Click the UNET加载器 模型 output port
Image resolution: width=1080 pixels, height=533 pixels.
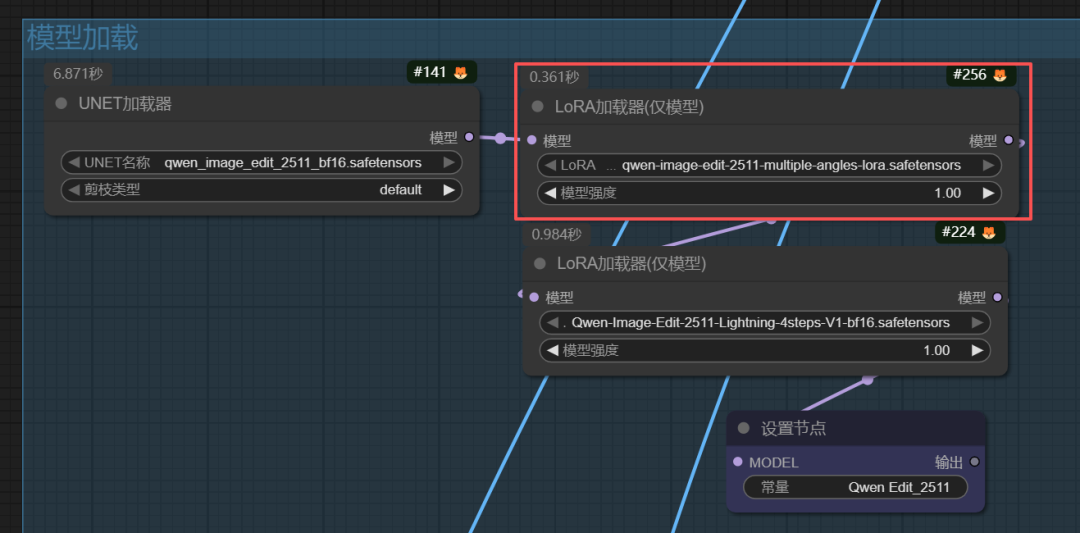(x=469, y=138)
